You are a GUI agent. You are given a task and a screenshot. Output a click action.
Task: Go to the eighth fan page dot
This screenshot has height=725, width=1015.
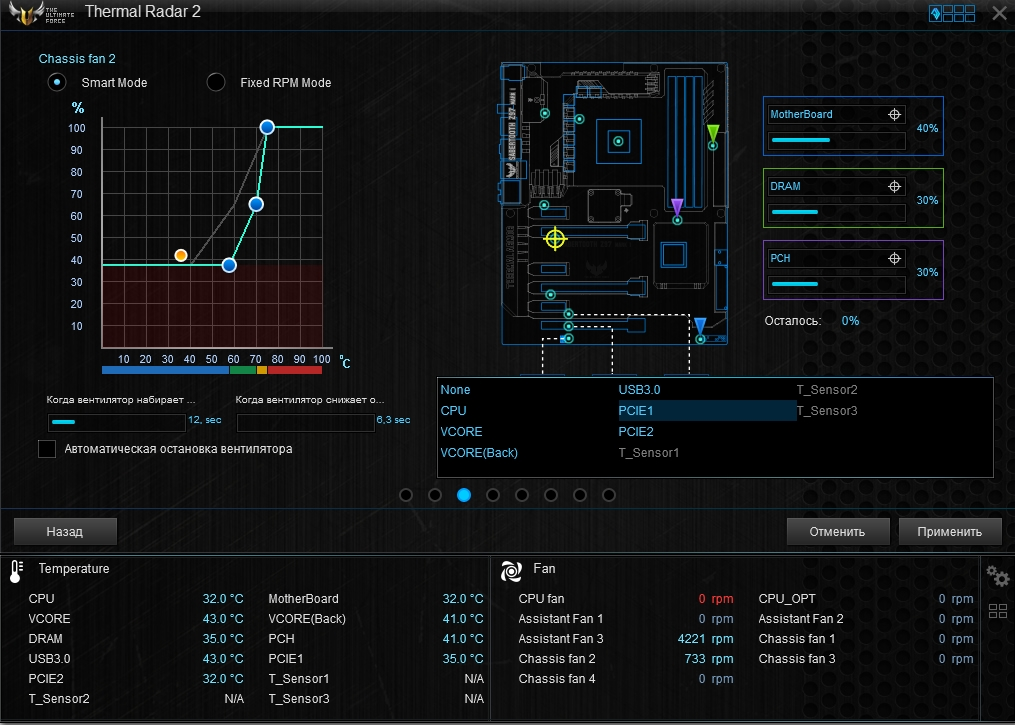click(609, 495)
